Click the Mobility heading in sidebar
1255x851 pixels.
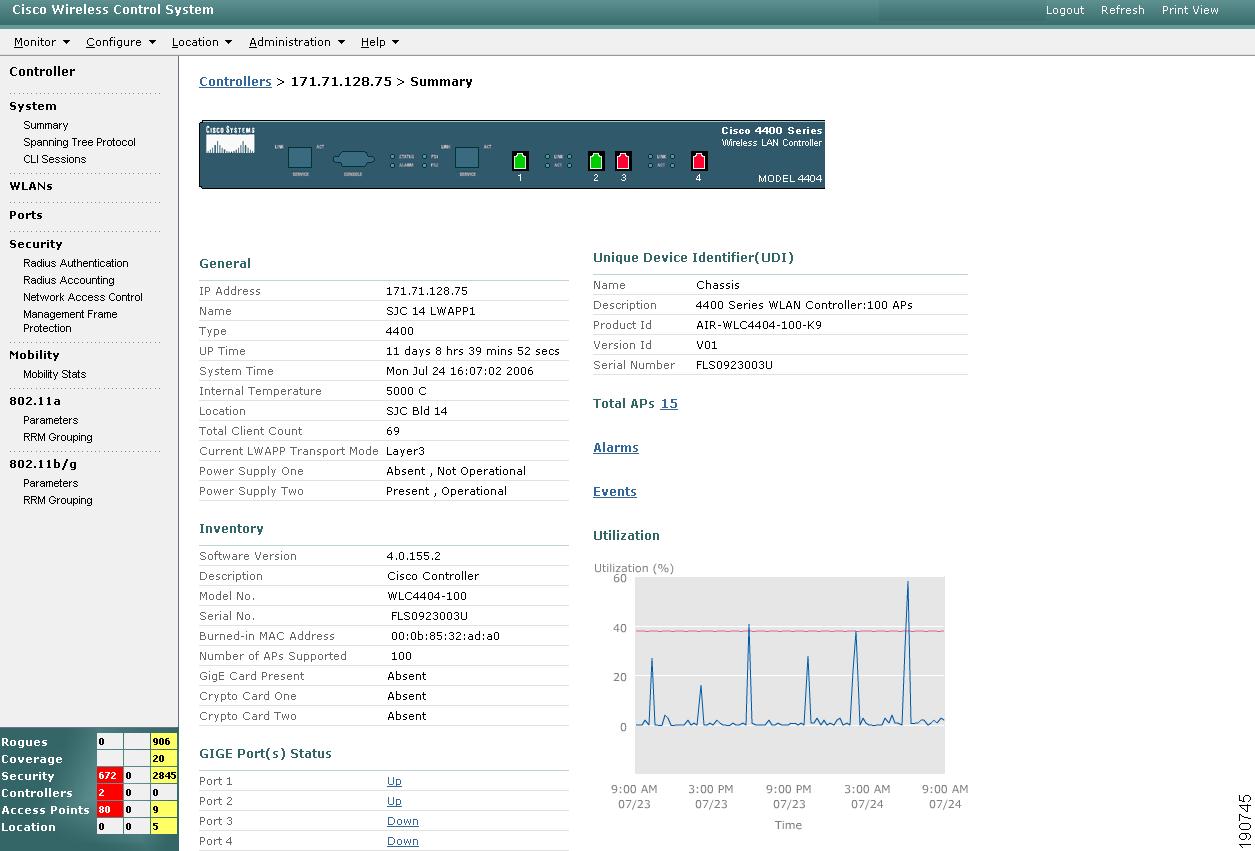[34, 355]
